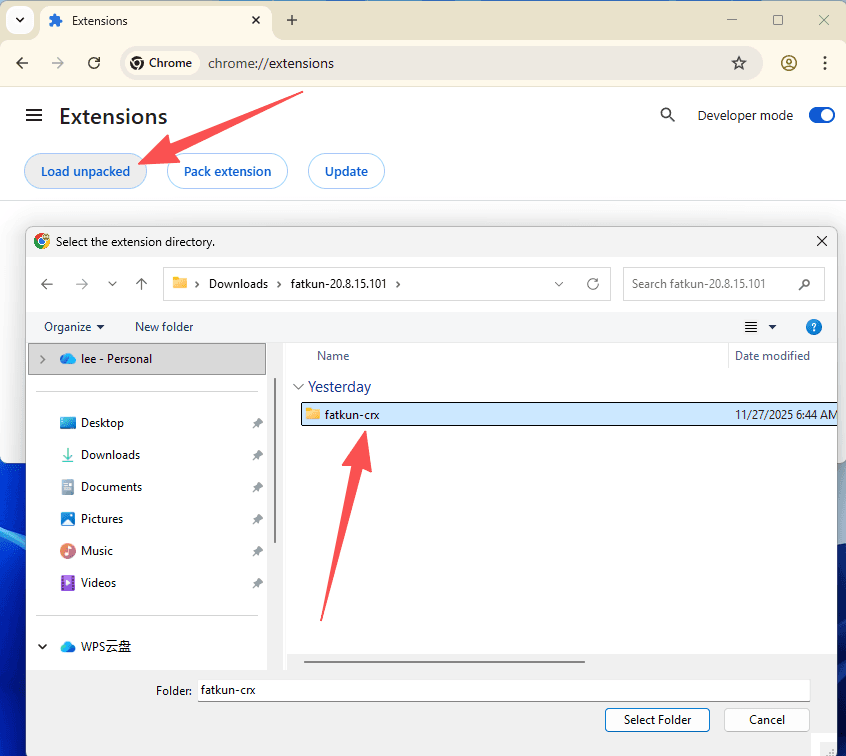Viewport: 846px width, 756px height.
Task: Select the Pictures folder in the sidebar
Action: tap(102, 518)
